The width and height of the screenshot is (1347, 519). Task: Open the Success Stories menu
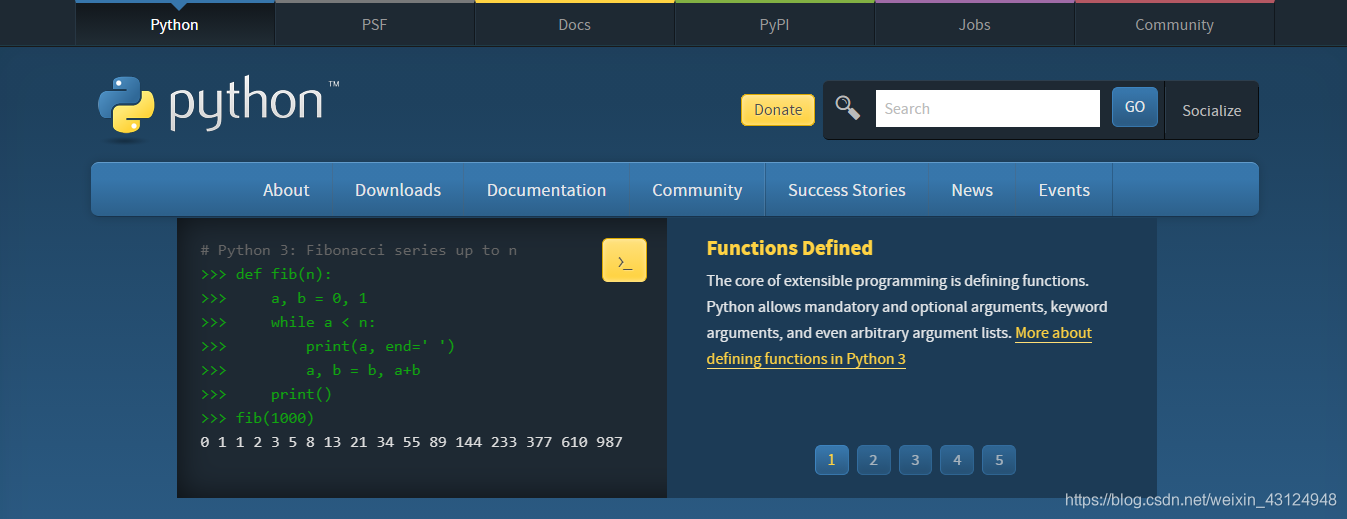[x=847, y=190]
